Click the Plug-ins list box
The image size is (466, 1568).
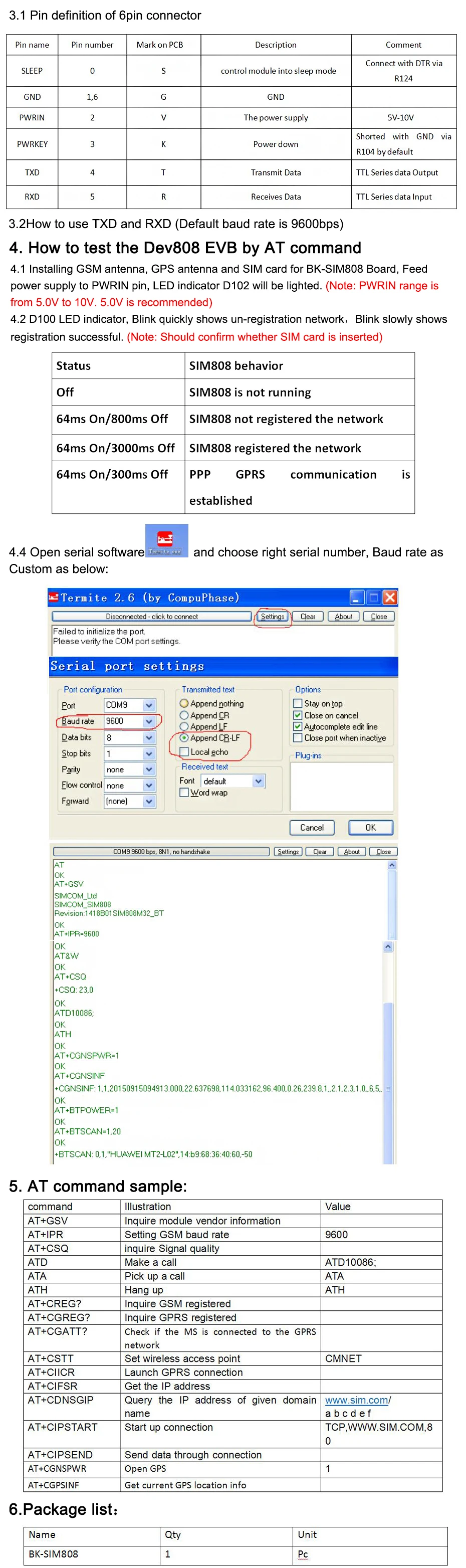342,786
